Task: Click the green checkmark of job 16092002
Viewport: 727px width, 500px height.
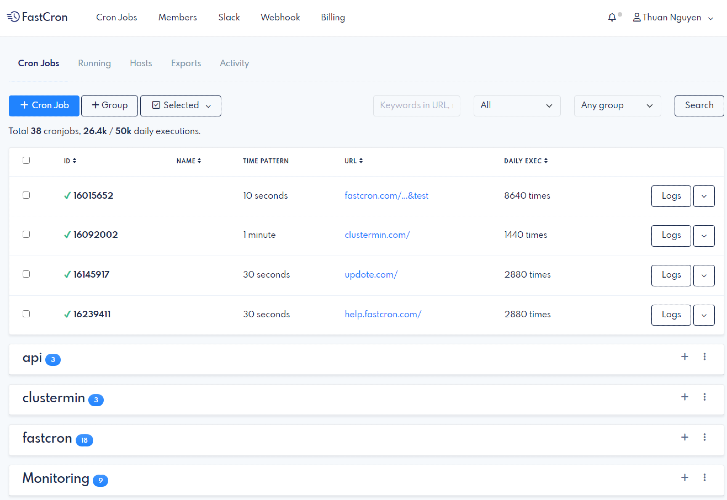Action: (67, 235)
